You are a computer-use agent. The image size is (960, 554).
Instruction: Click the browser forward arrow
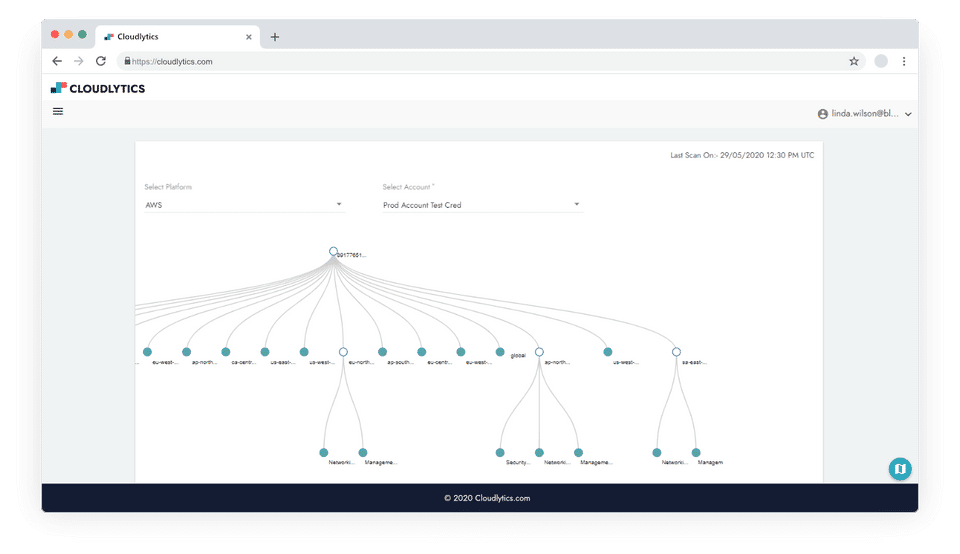78,61
